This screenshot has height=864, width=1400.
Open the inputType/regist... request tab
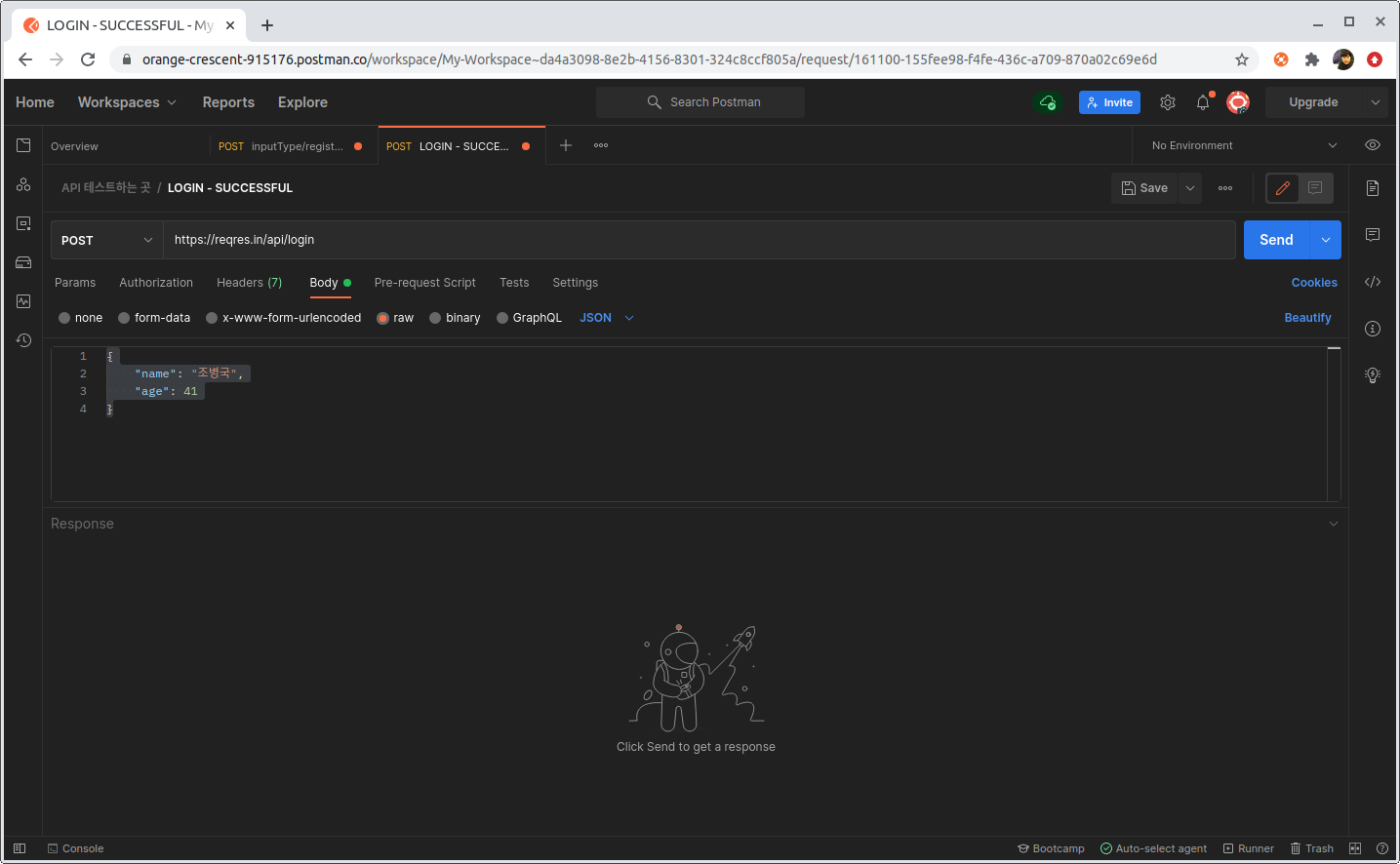coord(293,145)
